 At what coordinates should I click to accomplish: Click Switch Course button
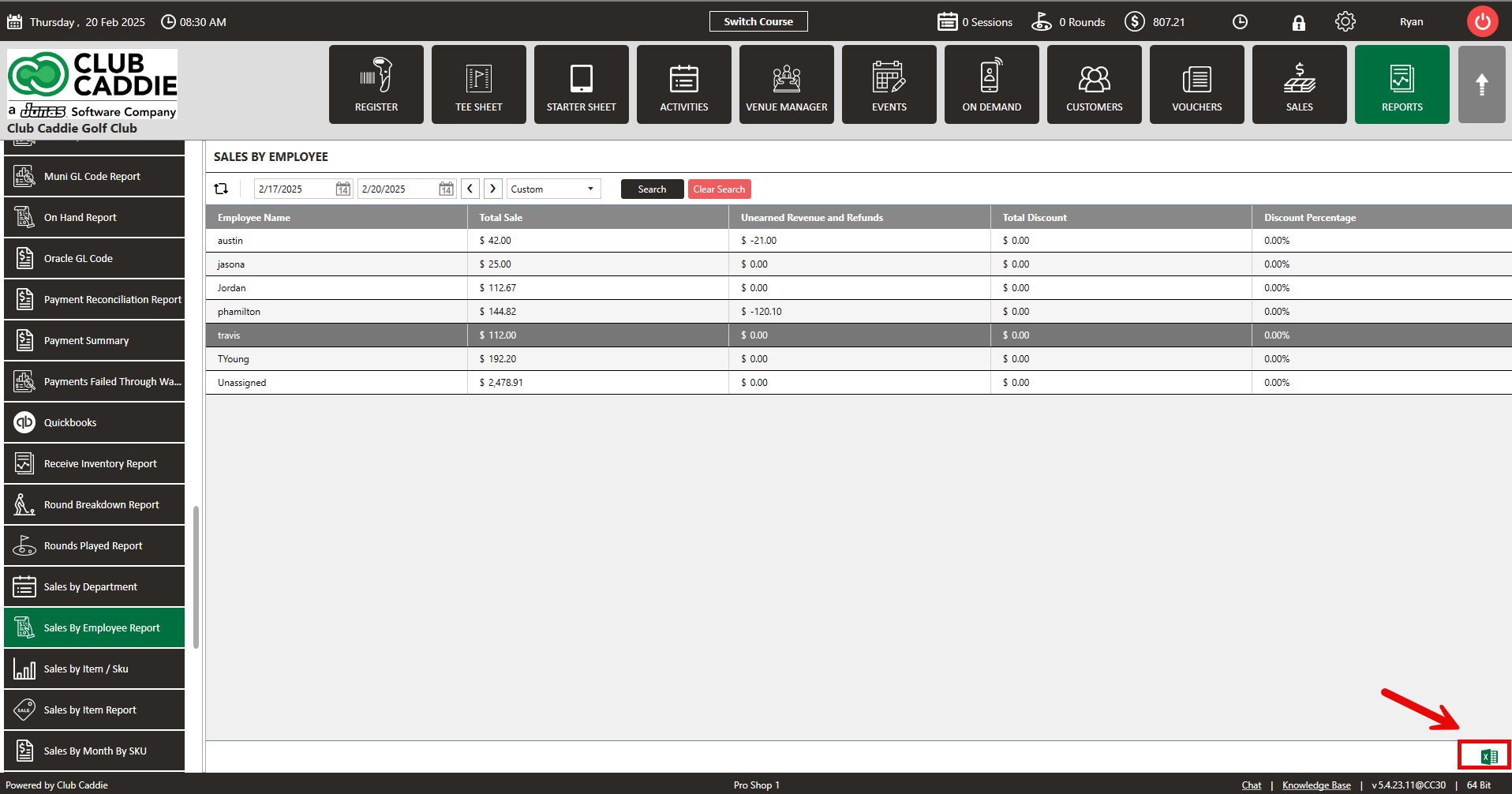[758, 21]
